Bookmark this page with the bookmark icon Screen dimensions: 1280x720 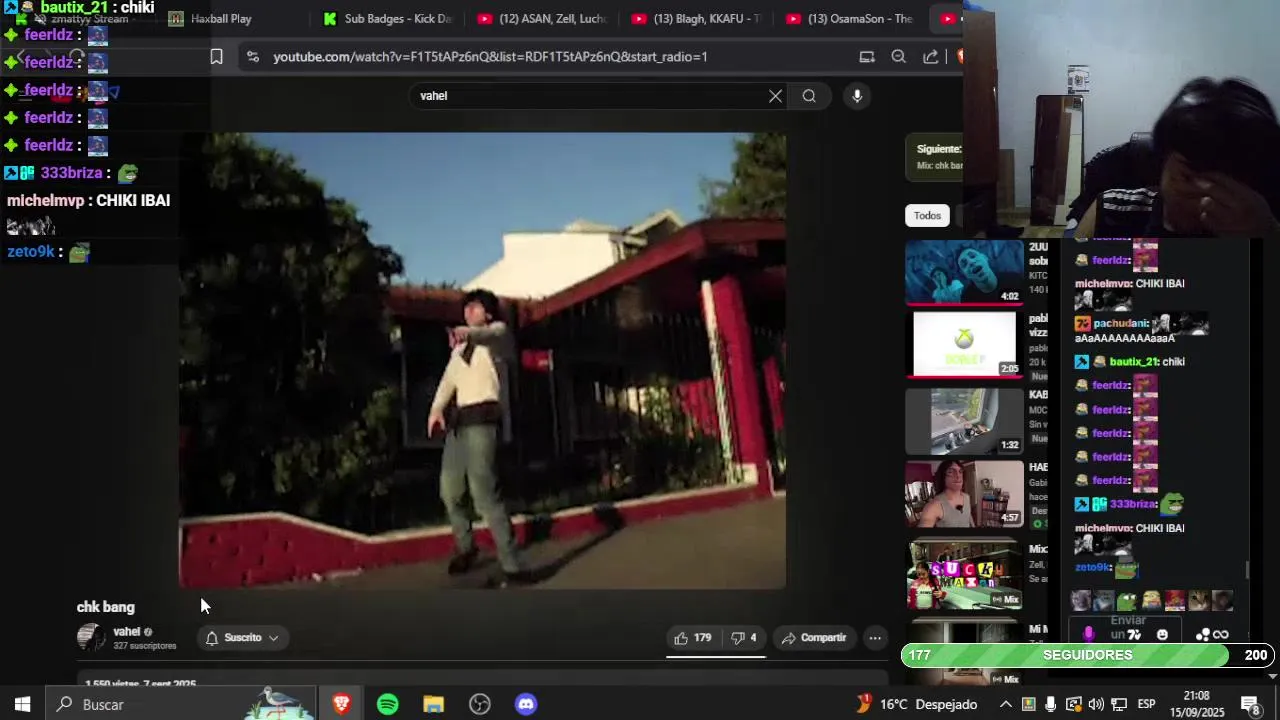[x=216, y=57]
